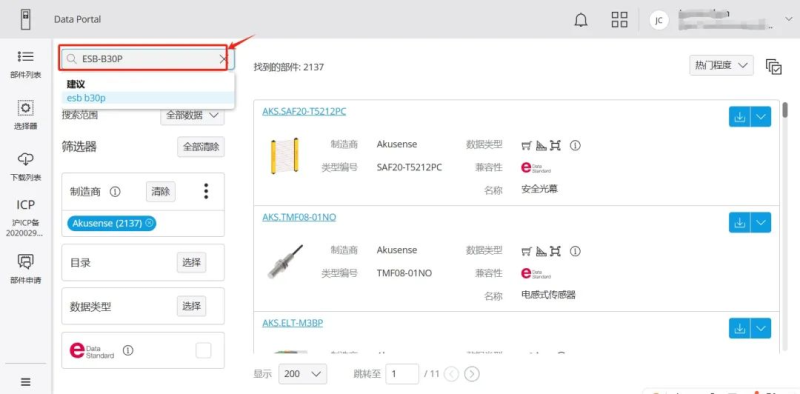This screenshot has height=394, width=800.
Task: Click the 跳转至 page number field
Action: pyautogui.click(x=402, y=374)
